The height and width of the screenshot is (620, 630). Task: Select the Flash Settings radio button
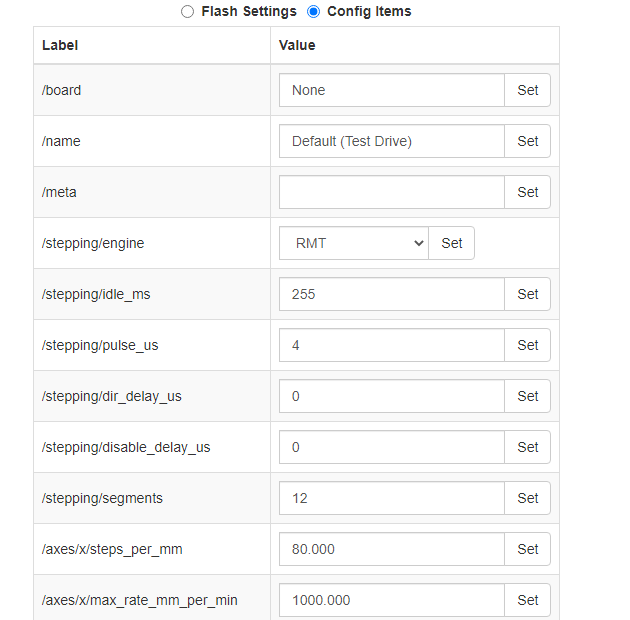187,12
